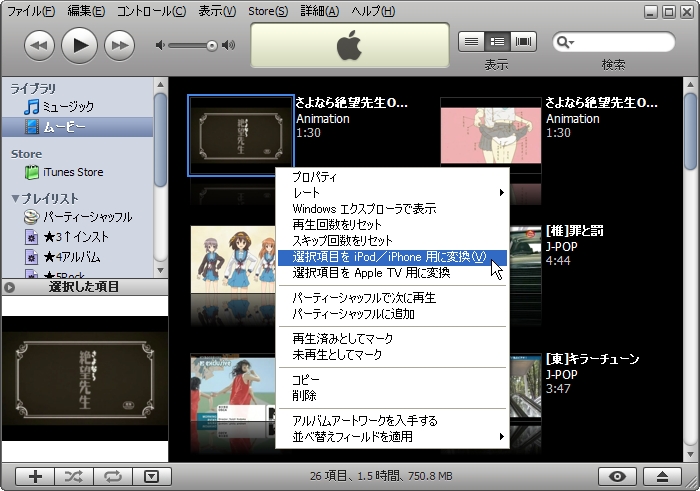Click the eye browser toggle button
Screen dimensions: 700x491
pyautogui.click(x=617, y=477)
